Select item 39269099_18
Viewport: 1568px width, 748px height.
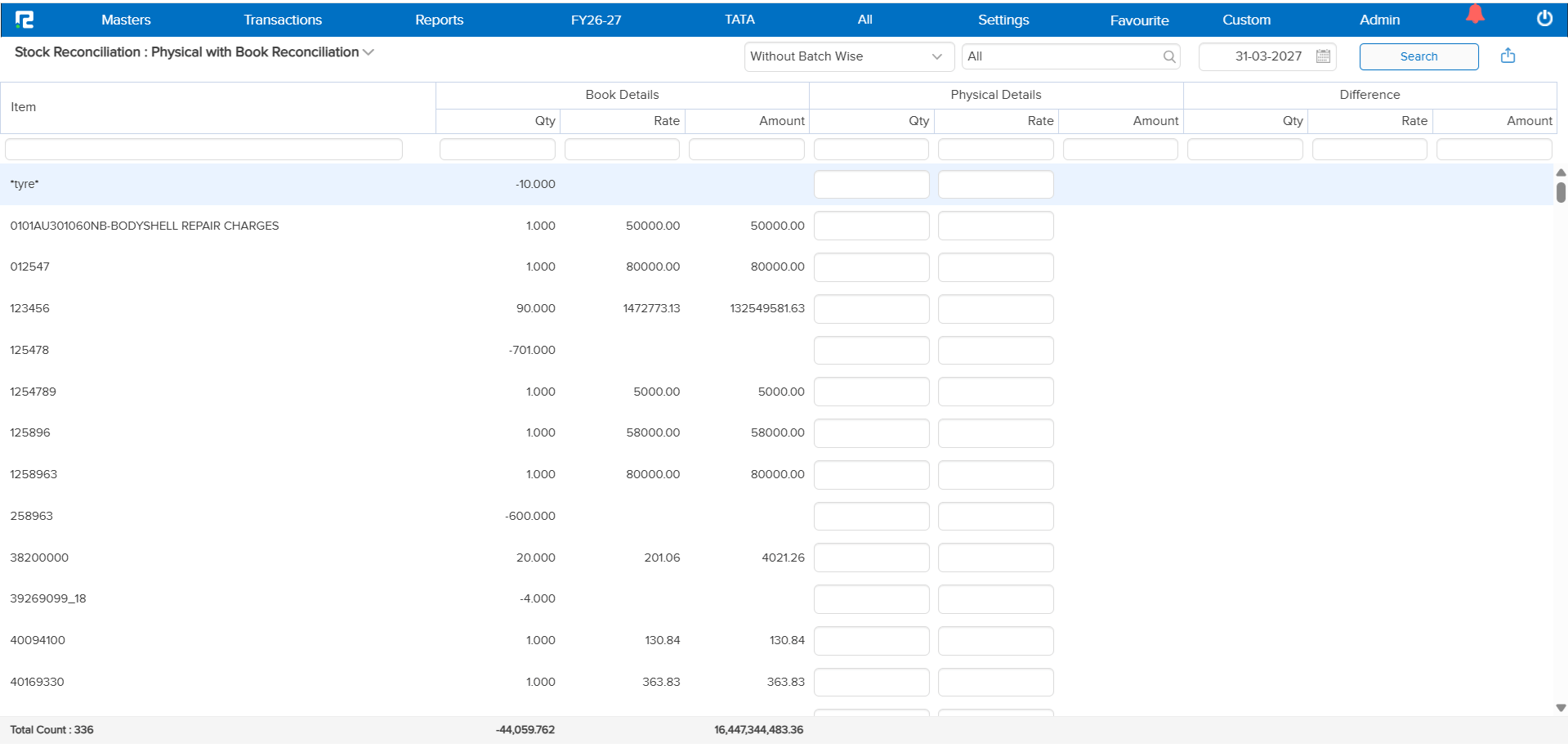(48, 598)
